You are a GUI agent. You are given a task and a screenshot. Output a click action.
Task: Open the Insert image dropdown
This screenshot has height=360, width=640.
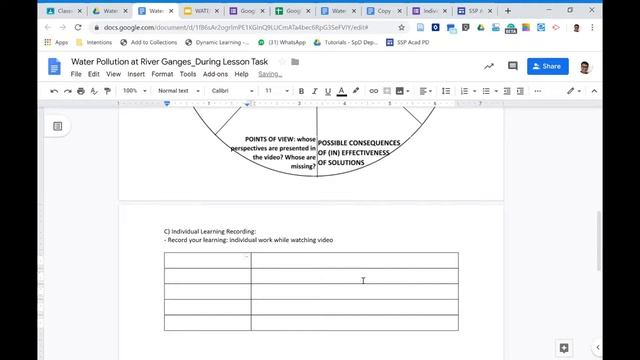[x=402, y=91]
